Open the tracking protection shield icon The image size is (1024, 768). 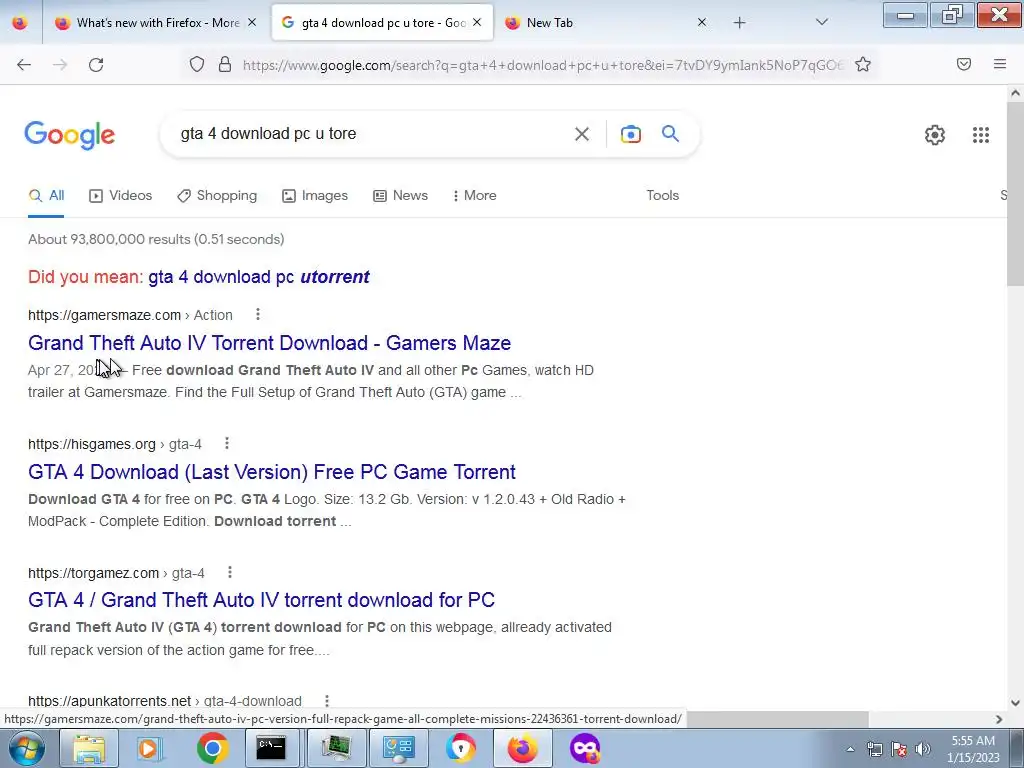[x=197, y=64]
